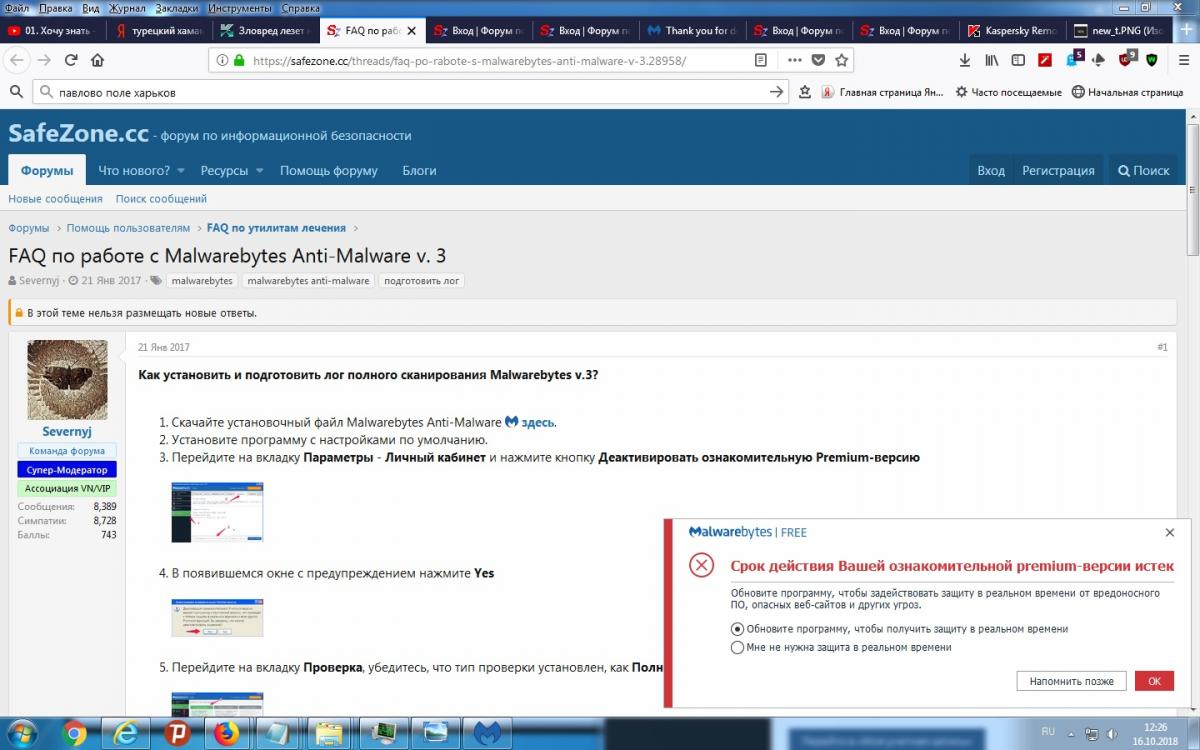1200x750 pixels.
Task: Switch to the 'Блоги' nav tab
Action: click(419, 170)
